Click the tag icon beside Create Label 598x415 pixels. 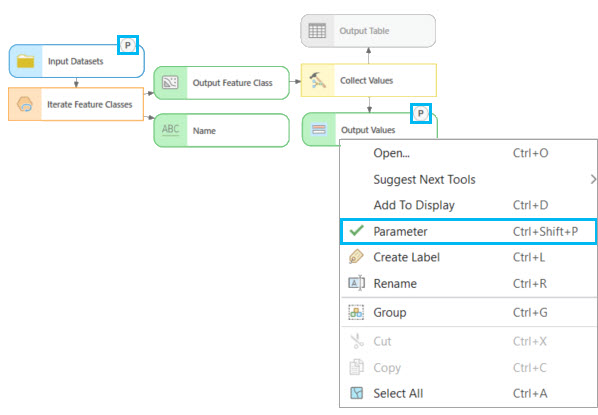point(356,257)
